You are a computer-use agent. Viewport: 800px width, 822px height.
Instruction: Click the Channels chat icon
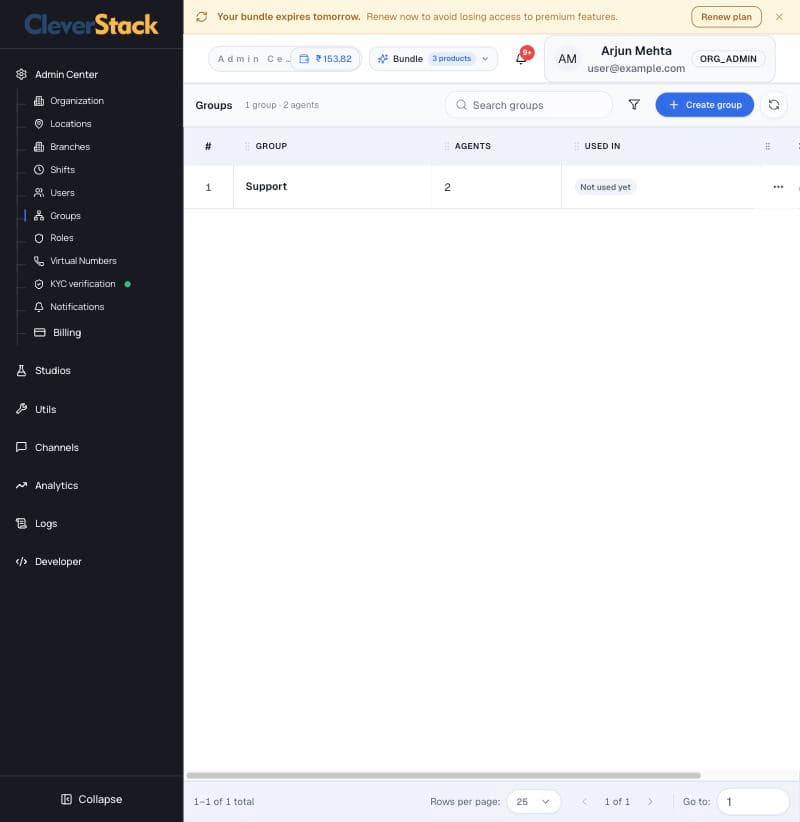(21, 447)
